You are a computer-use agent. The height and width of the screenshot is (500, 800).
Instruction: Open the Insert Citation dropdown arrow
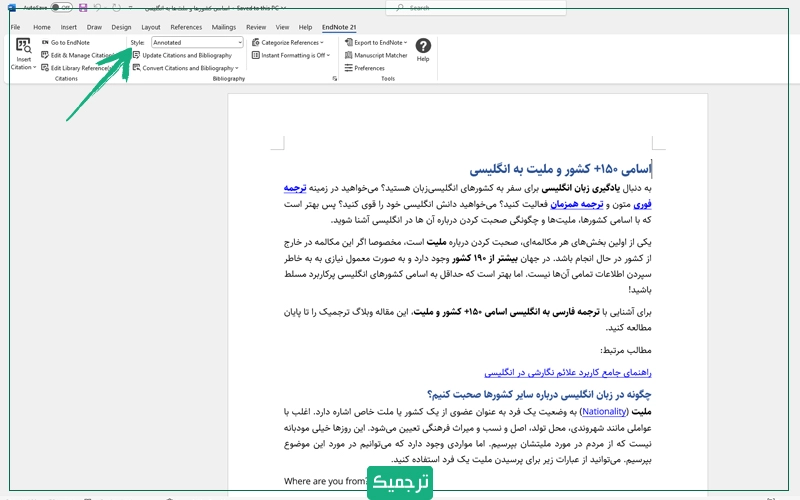pos(34,67)
